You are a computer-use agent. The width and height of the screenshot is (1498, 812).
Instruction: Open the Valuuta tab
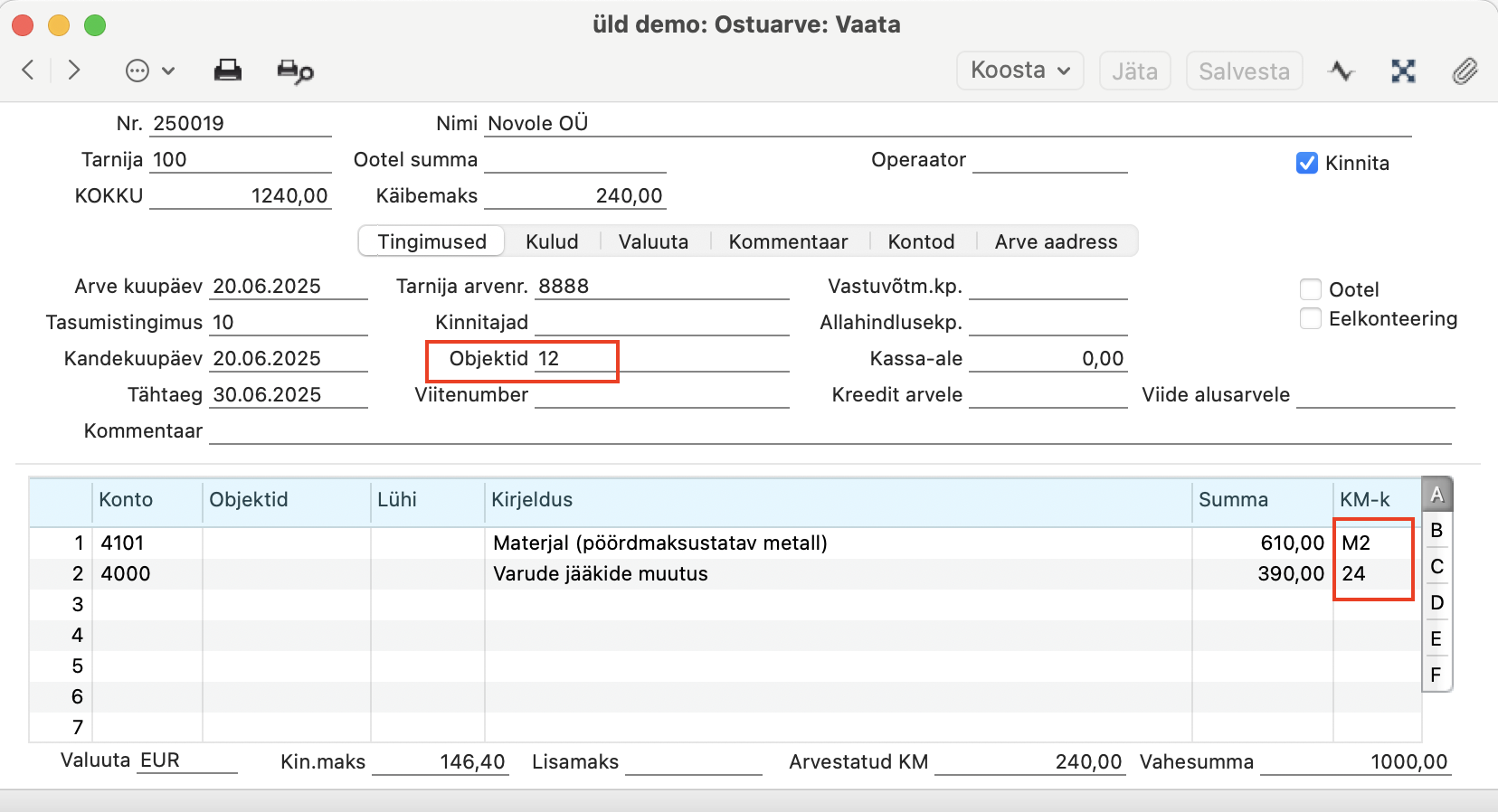[653, 241]
